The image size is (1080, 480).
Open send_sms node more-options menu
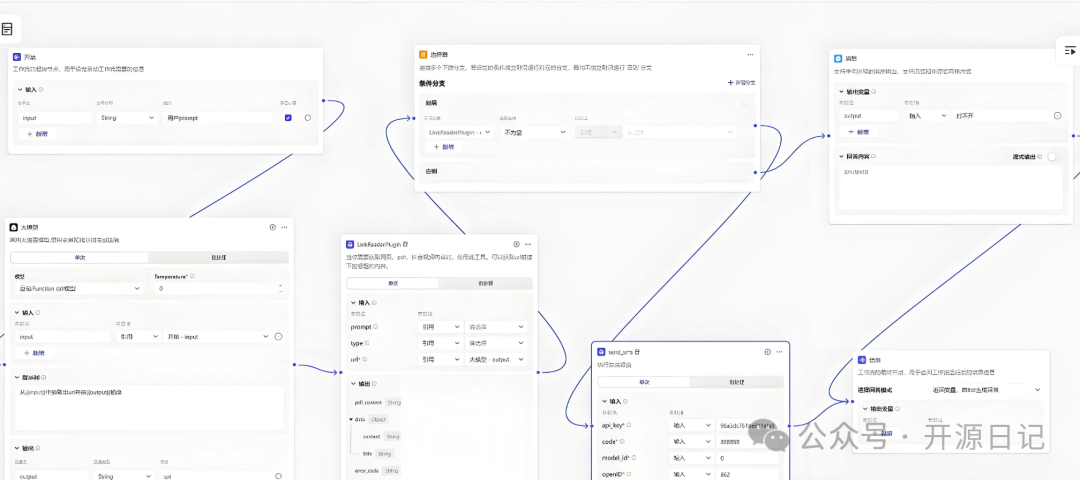point(780,351)
